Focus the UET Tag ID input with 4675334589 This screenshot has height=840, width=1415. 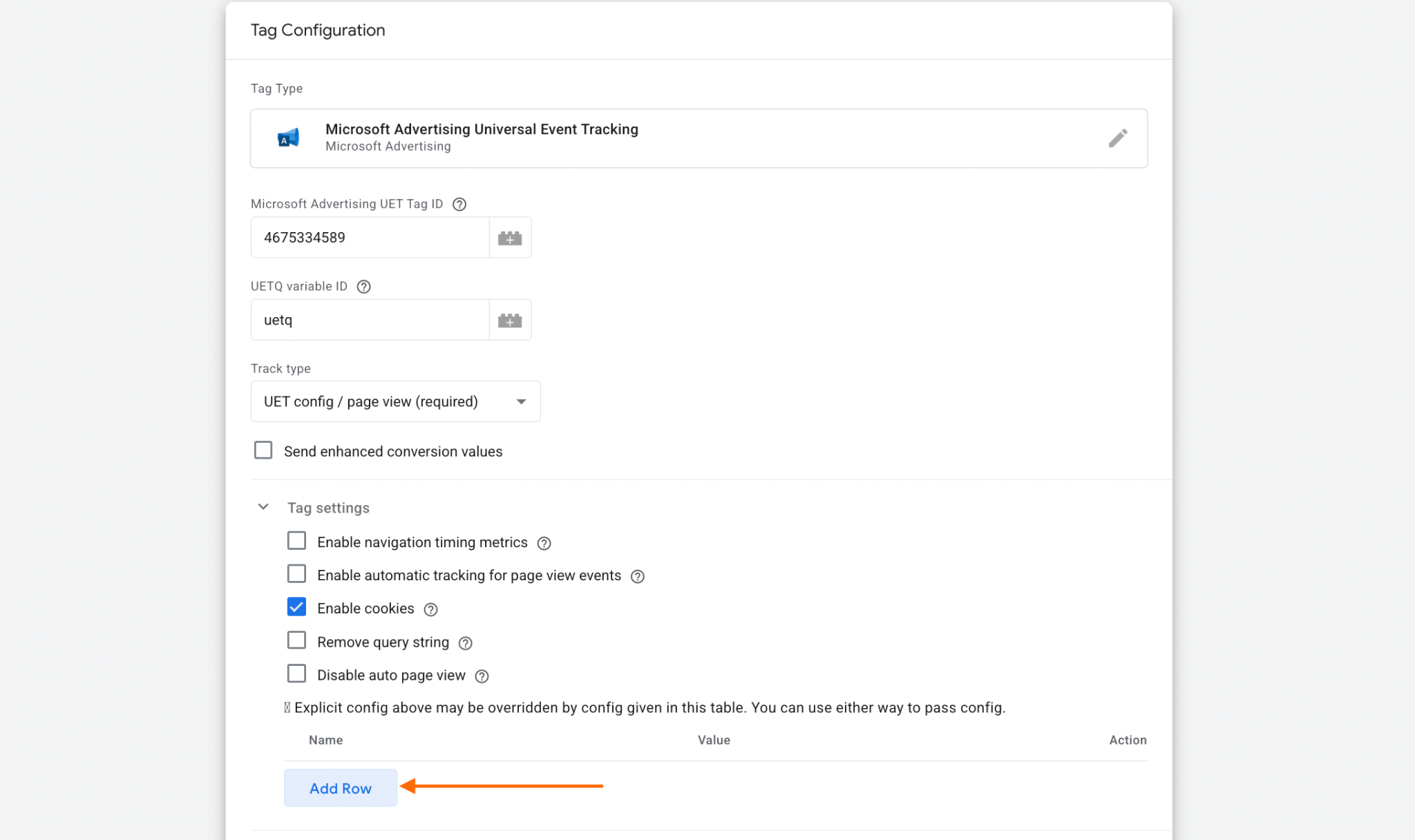pos(370,238)
